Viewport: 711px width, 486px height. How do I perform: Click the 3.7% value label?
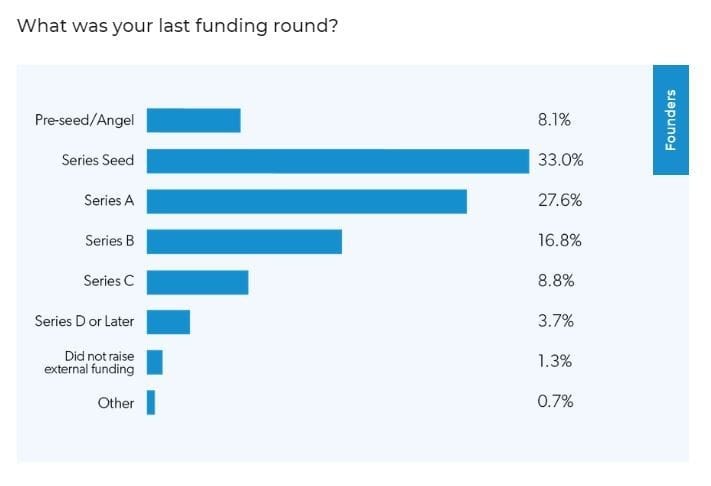[556, 321]
